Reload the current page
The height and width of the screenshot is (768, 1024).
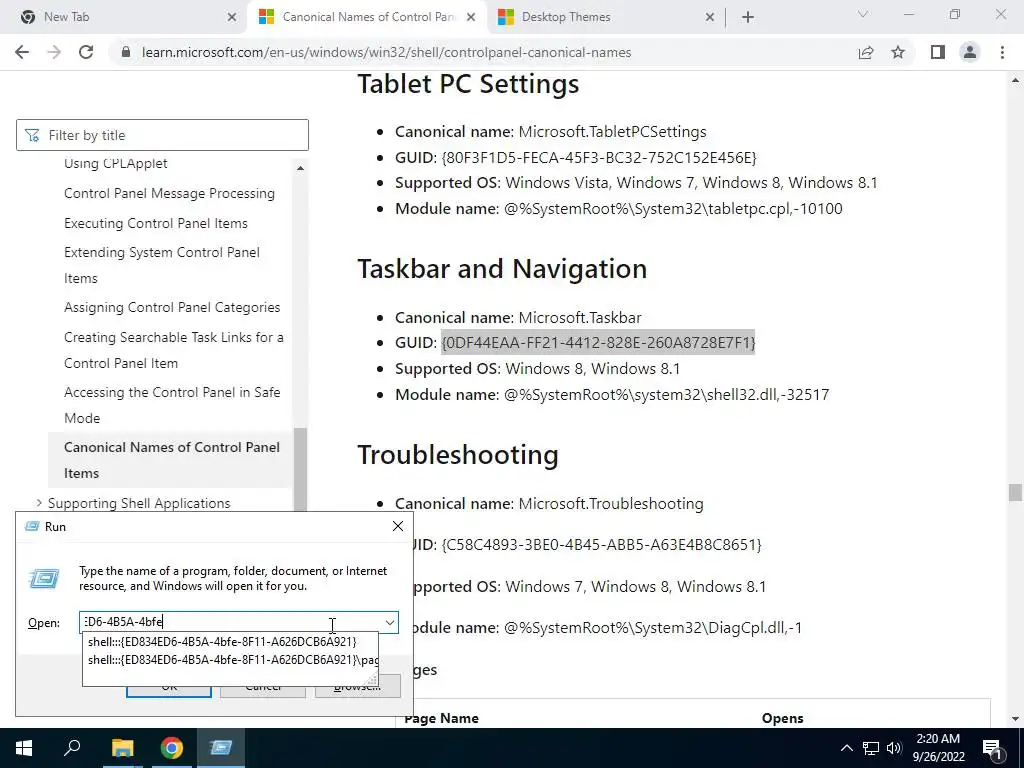(x=86, y=52)
